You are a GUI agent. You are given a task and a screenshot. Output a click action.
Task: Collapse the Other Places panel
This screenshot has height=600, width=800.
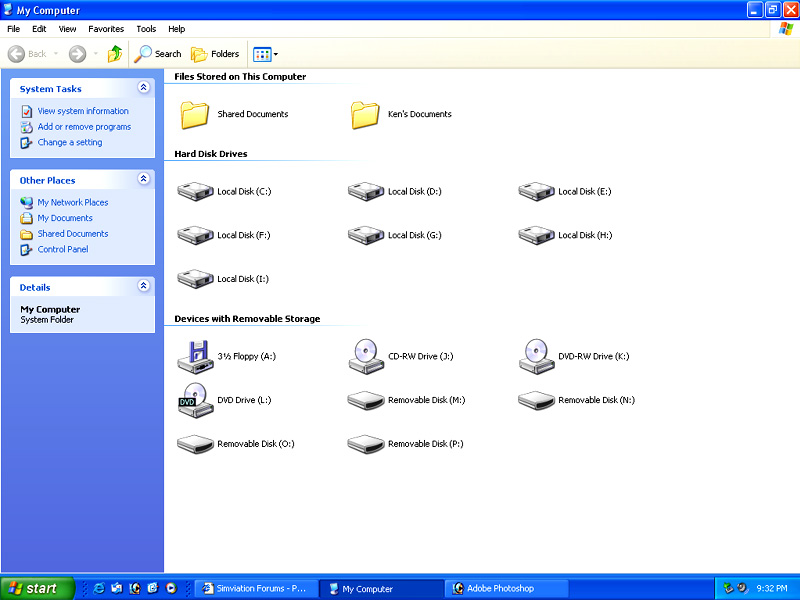click(144, 179)
